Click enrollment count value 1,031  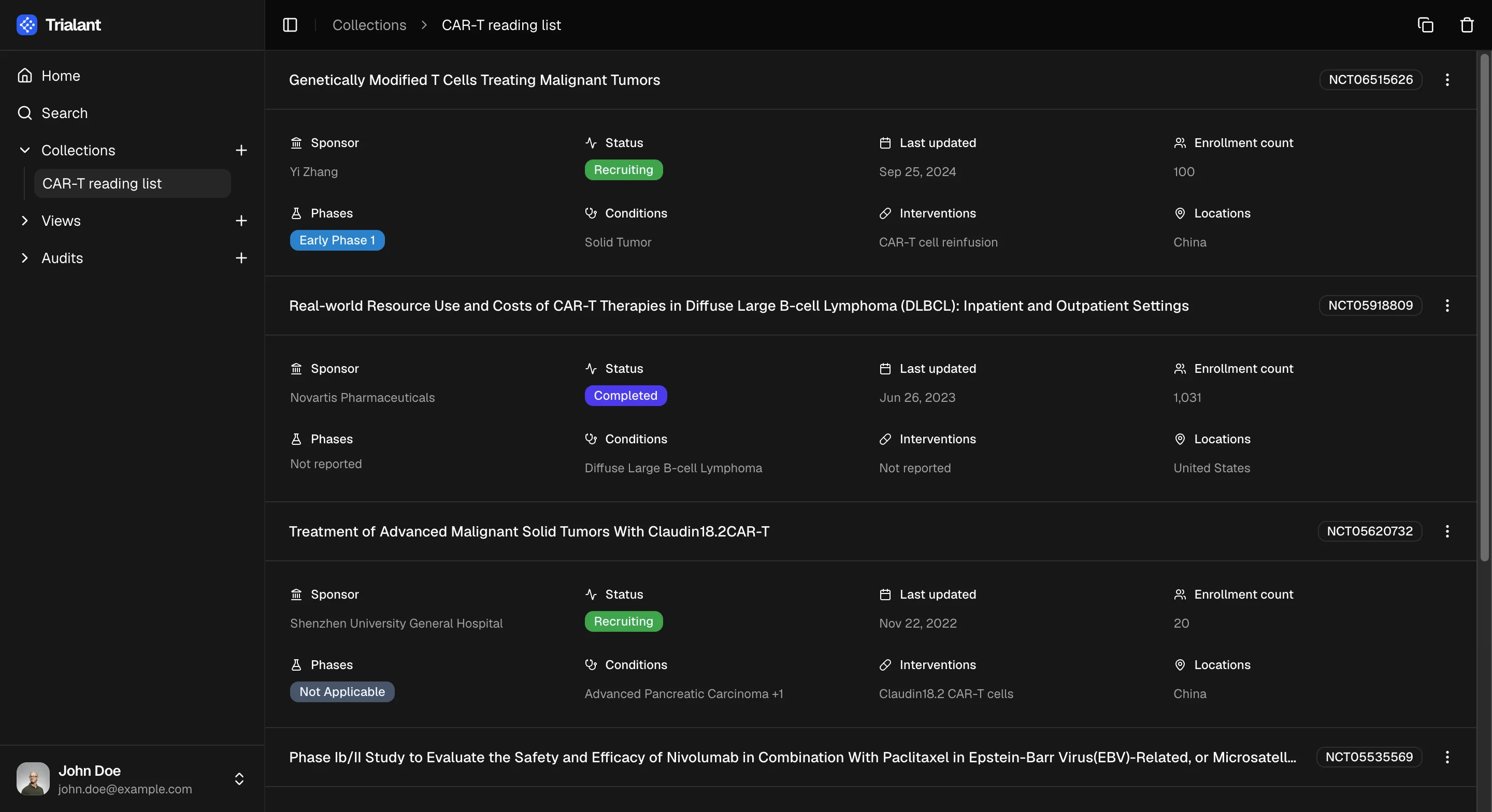tap(1187, 398)
